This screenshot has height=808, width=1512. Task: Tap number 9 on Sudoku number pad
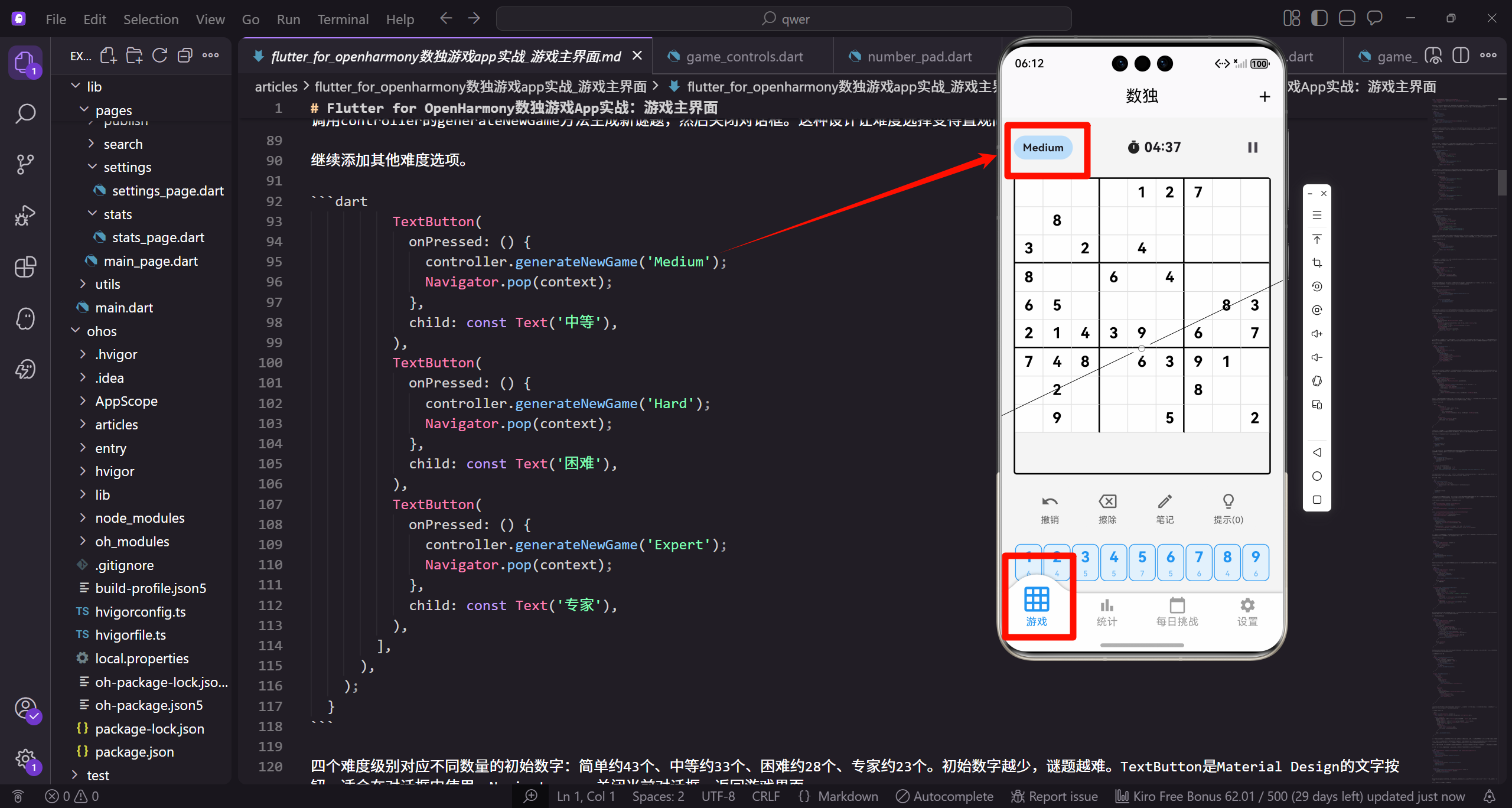(x=1256, y=563)
